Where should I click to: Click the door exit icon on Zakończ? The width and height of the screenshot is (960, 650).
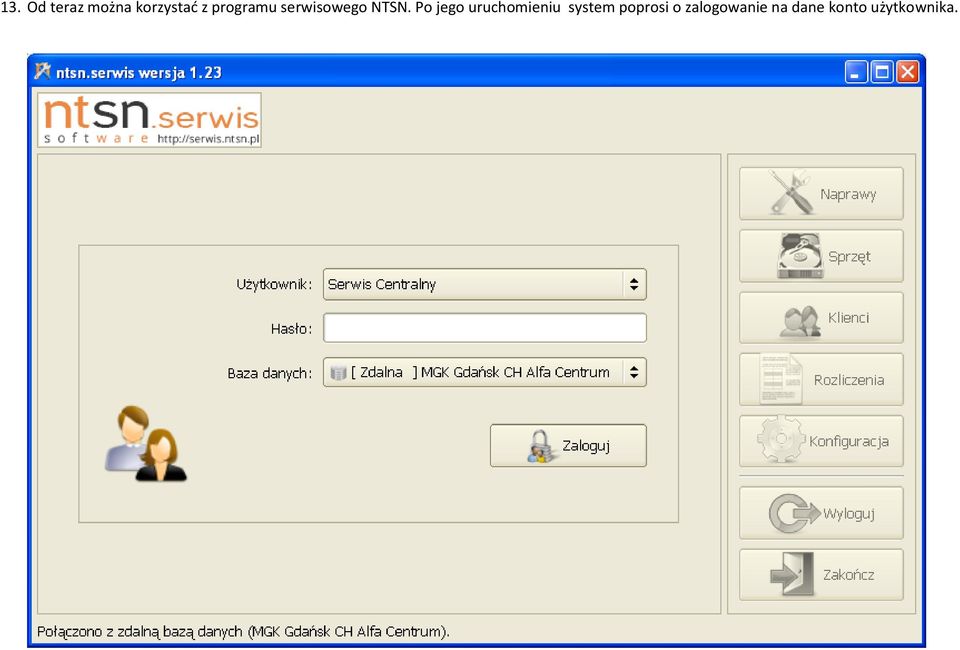click(x=792, y=574)
